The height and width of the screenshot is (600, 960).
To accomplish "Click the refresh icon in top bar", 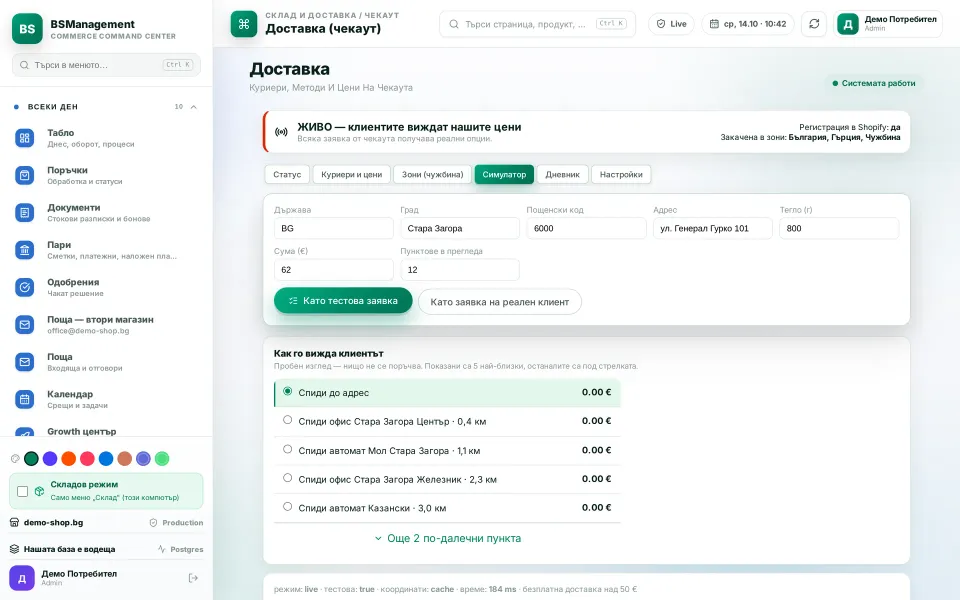I will 814,24.
